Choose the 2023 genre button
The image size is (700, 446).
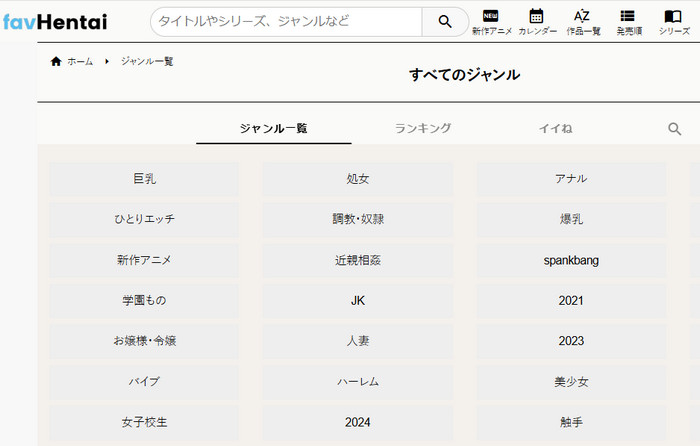click(x=571, y=341)
